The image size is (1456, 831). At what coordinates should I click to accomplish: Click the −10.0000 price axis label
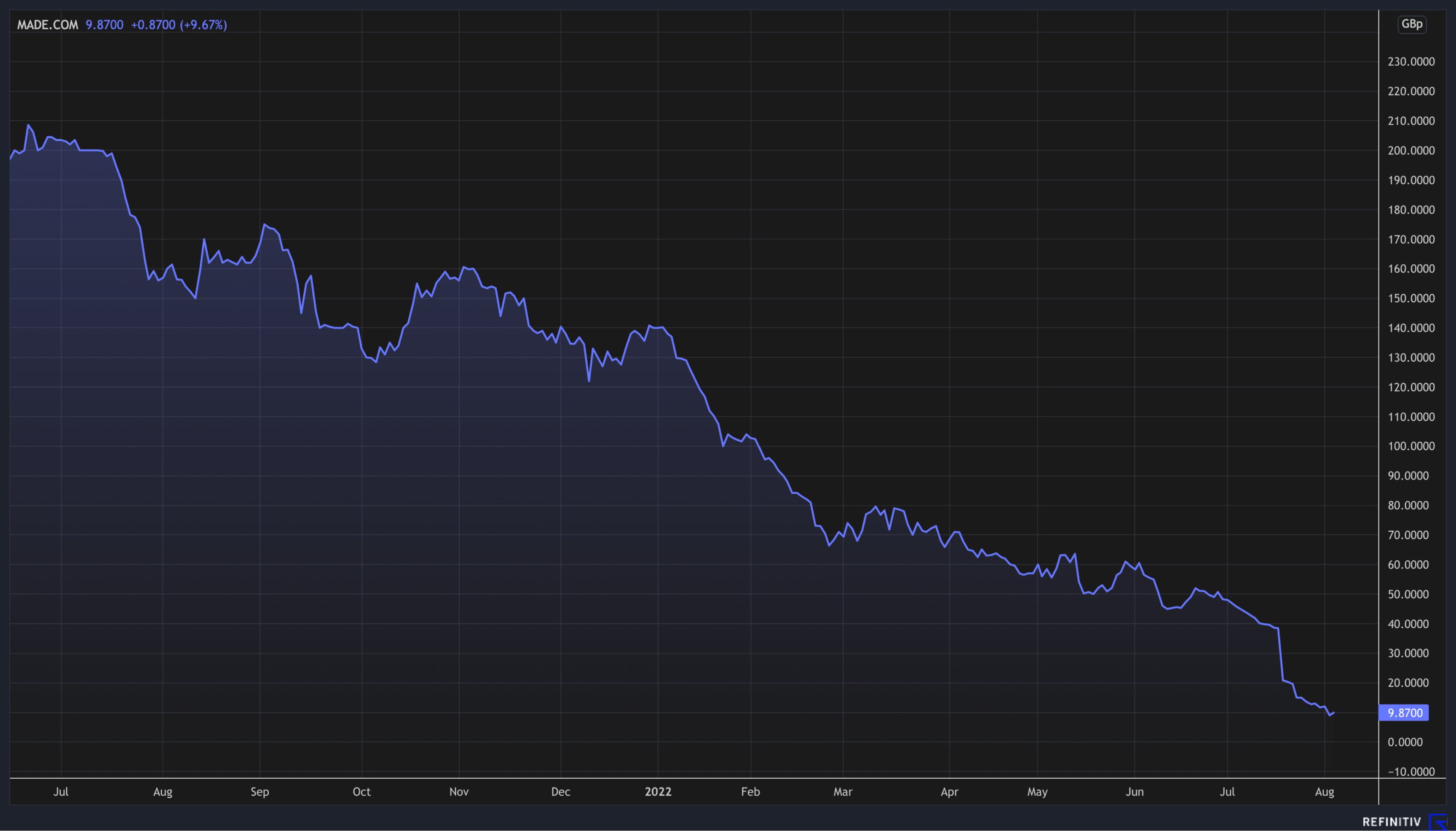click(x=1411, y=772)
